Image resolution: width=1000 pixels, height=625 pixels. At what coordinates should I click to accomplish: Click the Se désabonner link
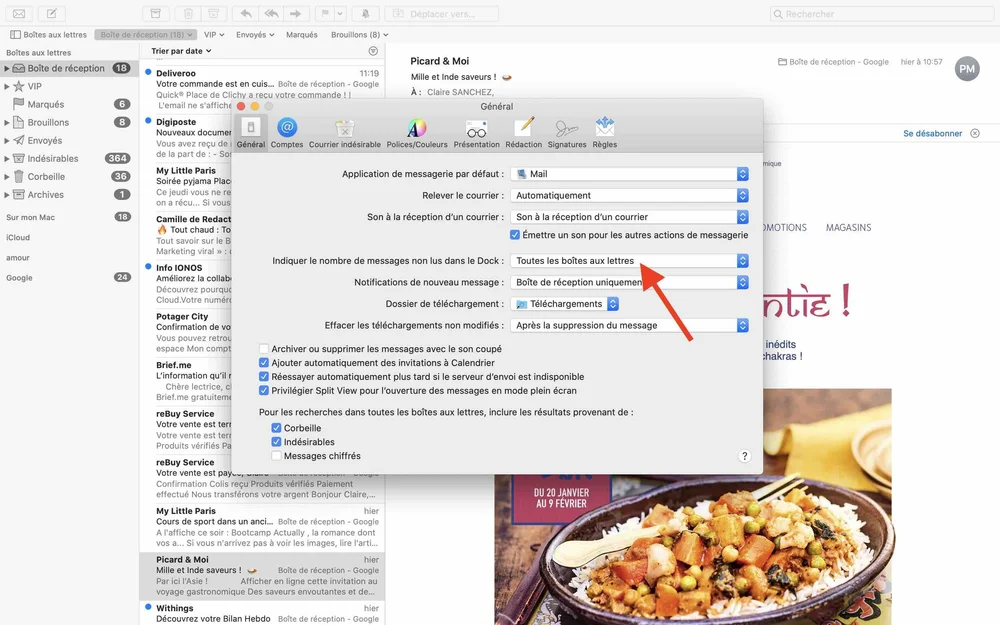pyautogui.click(x=932, y=133)
